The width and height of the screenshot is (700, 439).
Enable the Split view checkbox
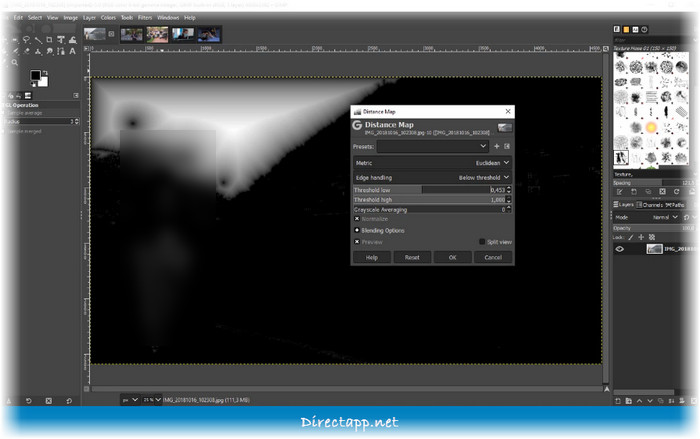(x=481, y=242)
